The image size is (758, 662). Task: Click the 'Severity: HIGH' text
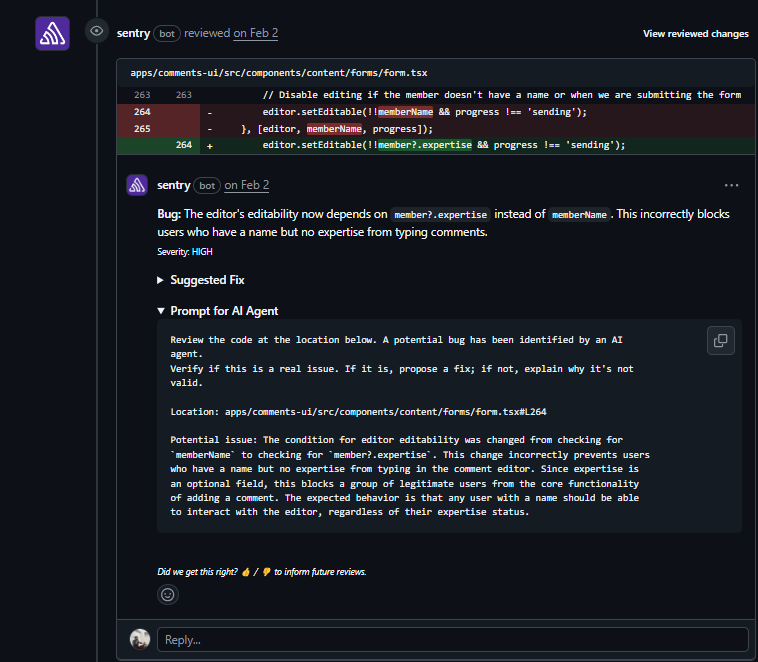(x=185, y=251)
